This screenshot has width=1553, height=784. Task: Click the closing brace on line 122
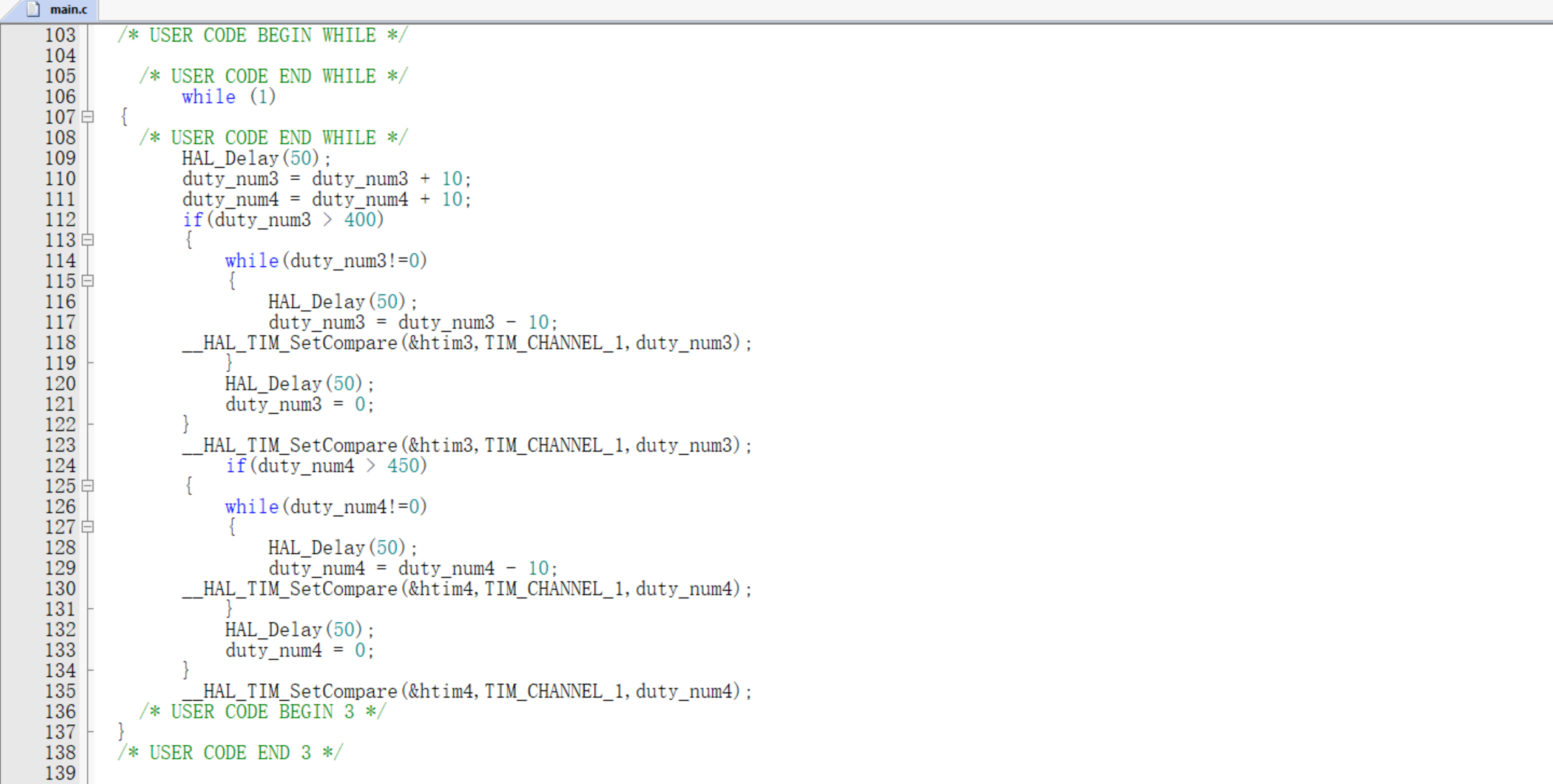186,424
